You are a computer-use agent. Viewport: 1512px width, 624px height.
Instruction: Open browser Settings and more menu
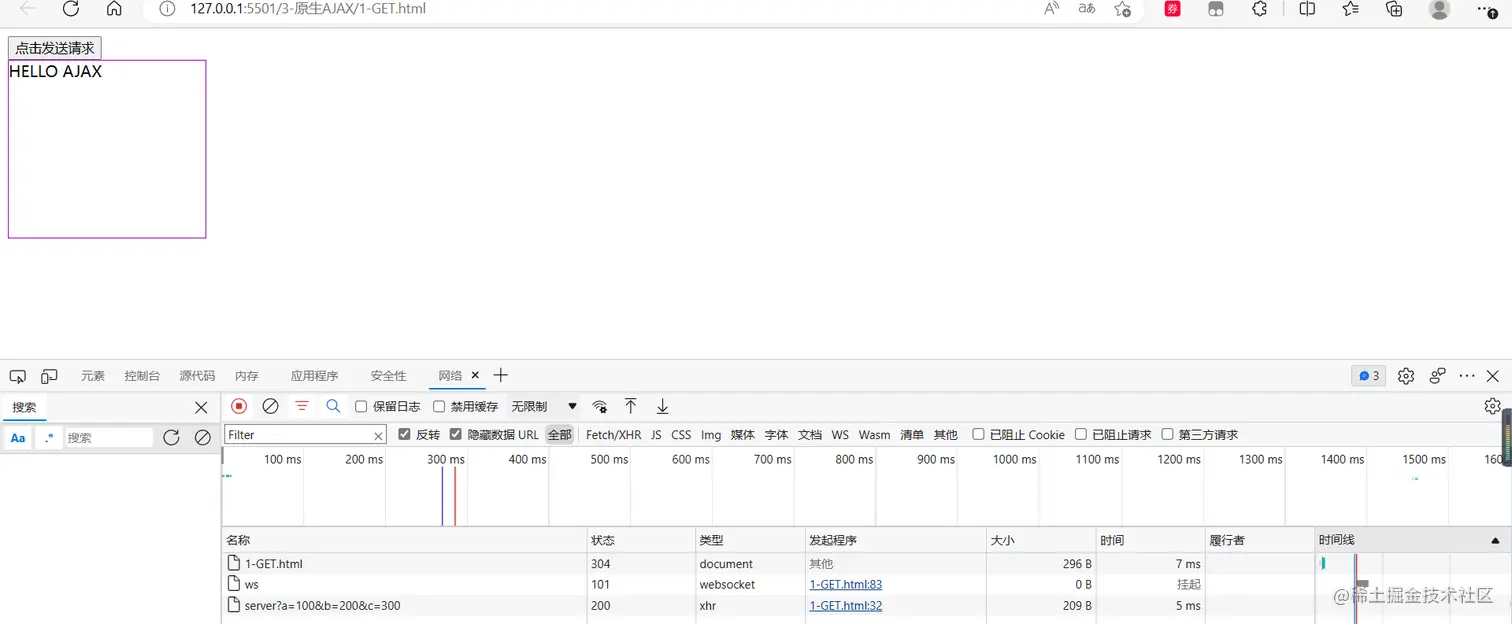pyautogui.click(x=1488, y=9)
